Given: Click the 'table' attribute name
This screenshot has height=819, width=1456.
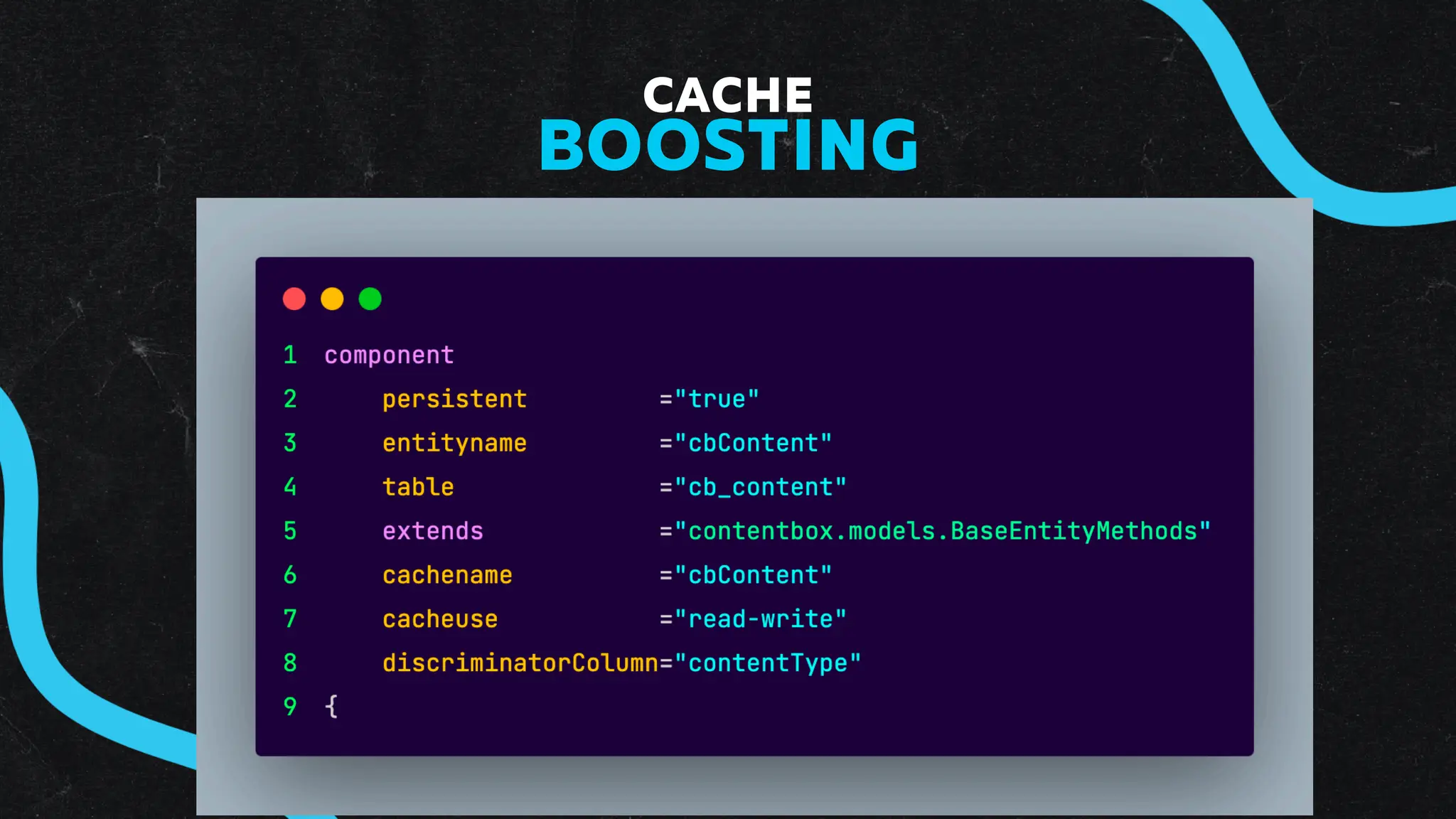Looking at the screenshot, I should point(418,487).
